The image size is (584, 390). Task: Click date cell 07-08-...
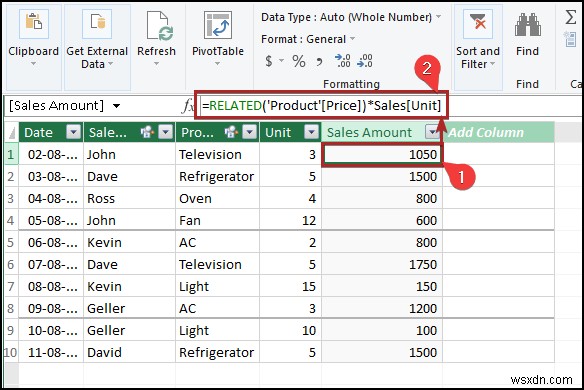coord(51,264)
